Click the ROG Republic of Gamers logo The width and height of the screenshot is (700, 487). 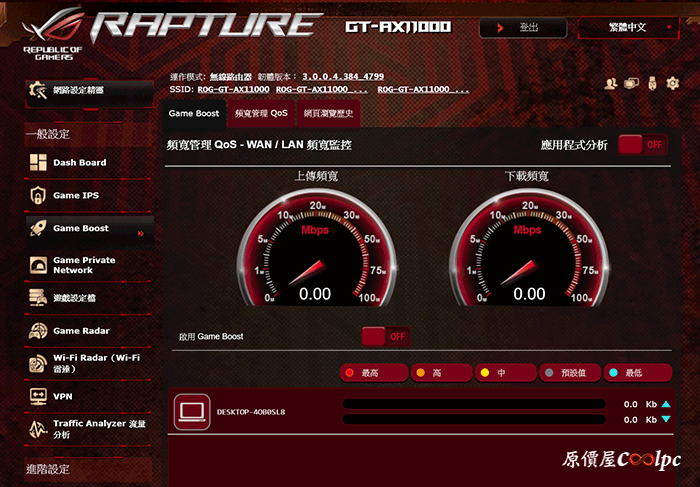[53, 35]
